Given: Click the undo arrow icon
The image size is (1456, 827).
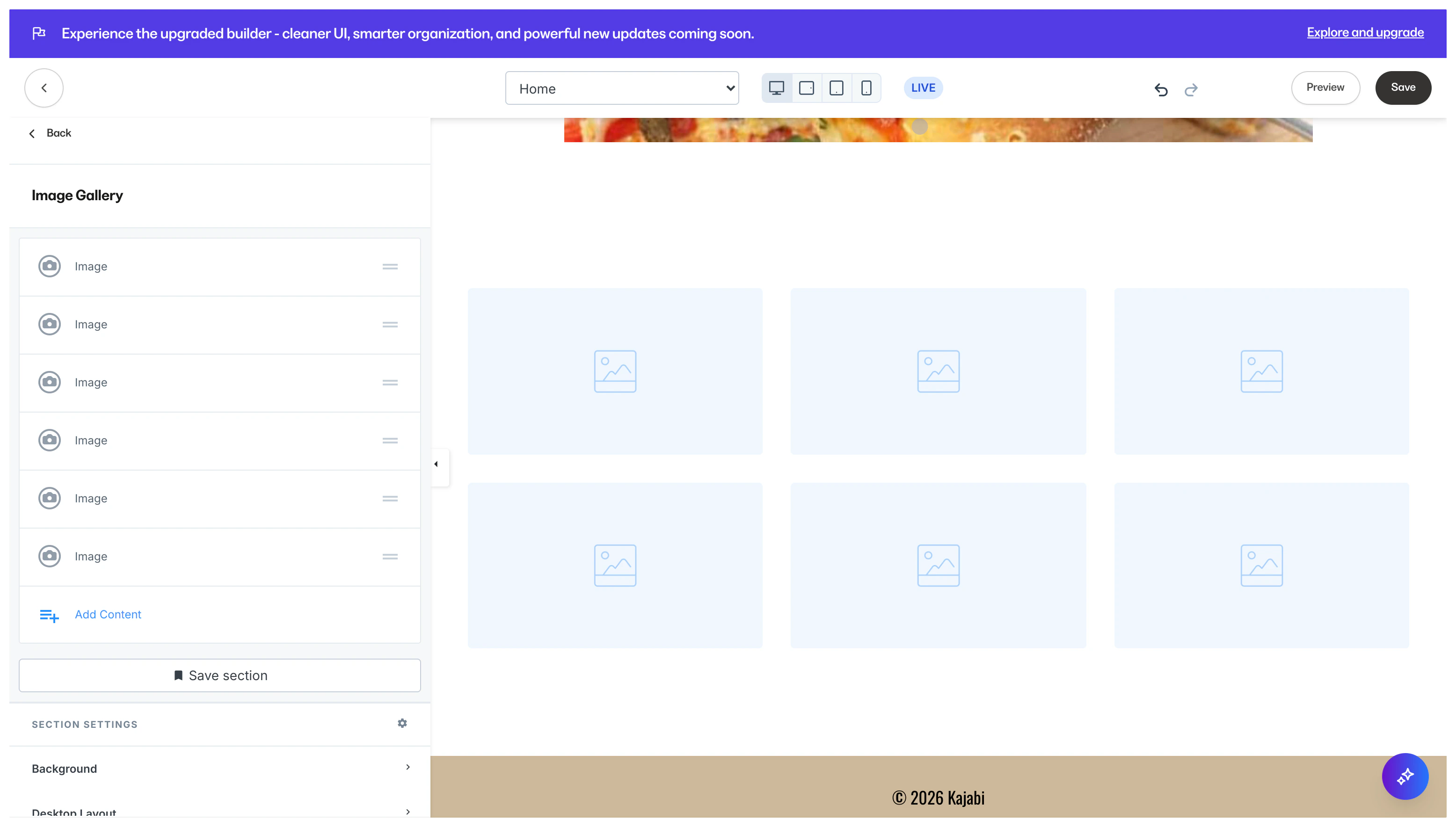Looking at the screenshot, I should (1161, 89).
